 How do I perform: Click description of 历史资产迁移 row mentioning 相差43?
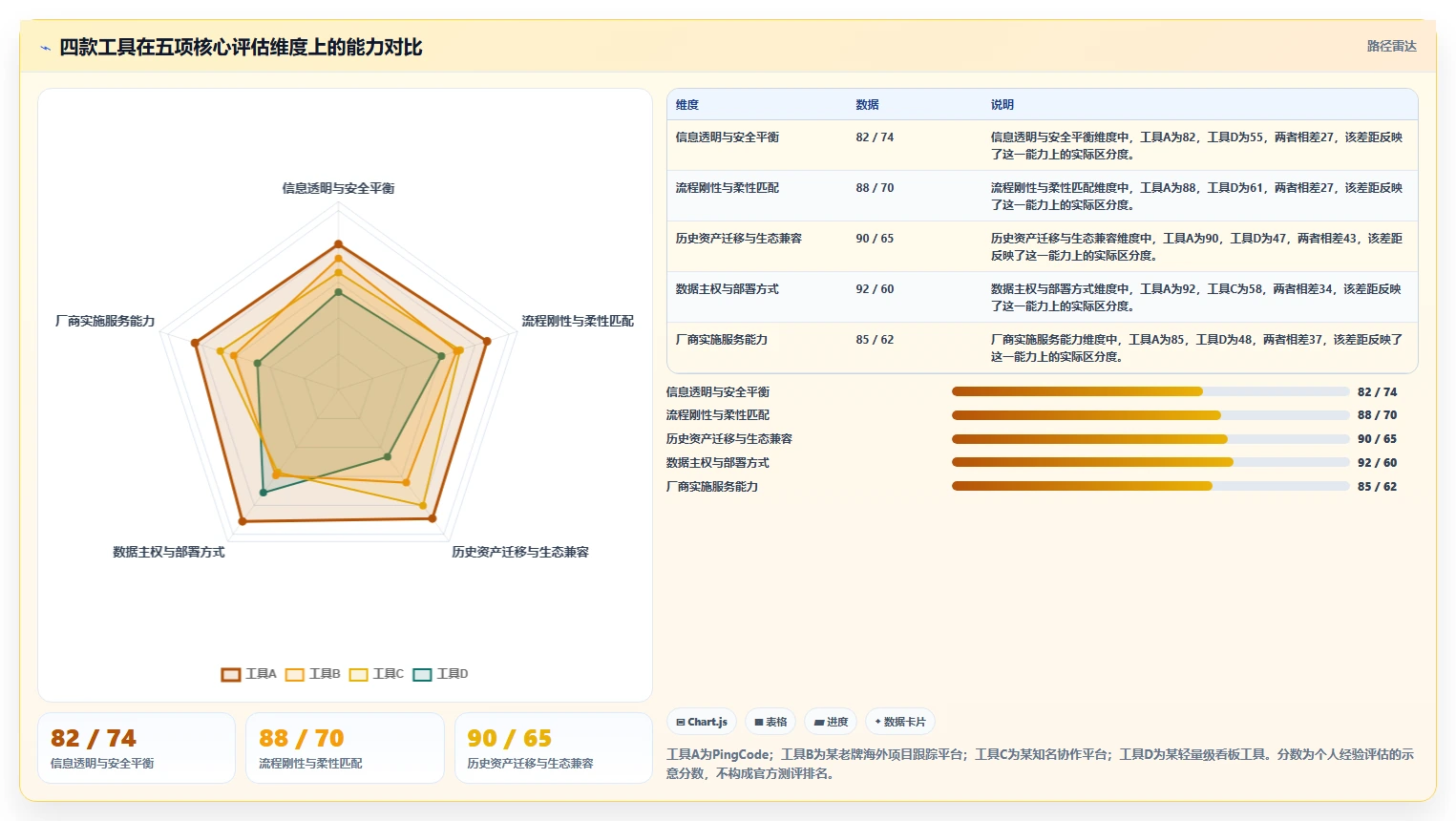(x=1196, y=246)
